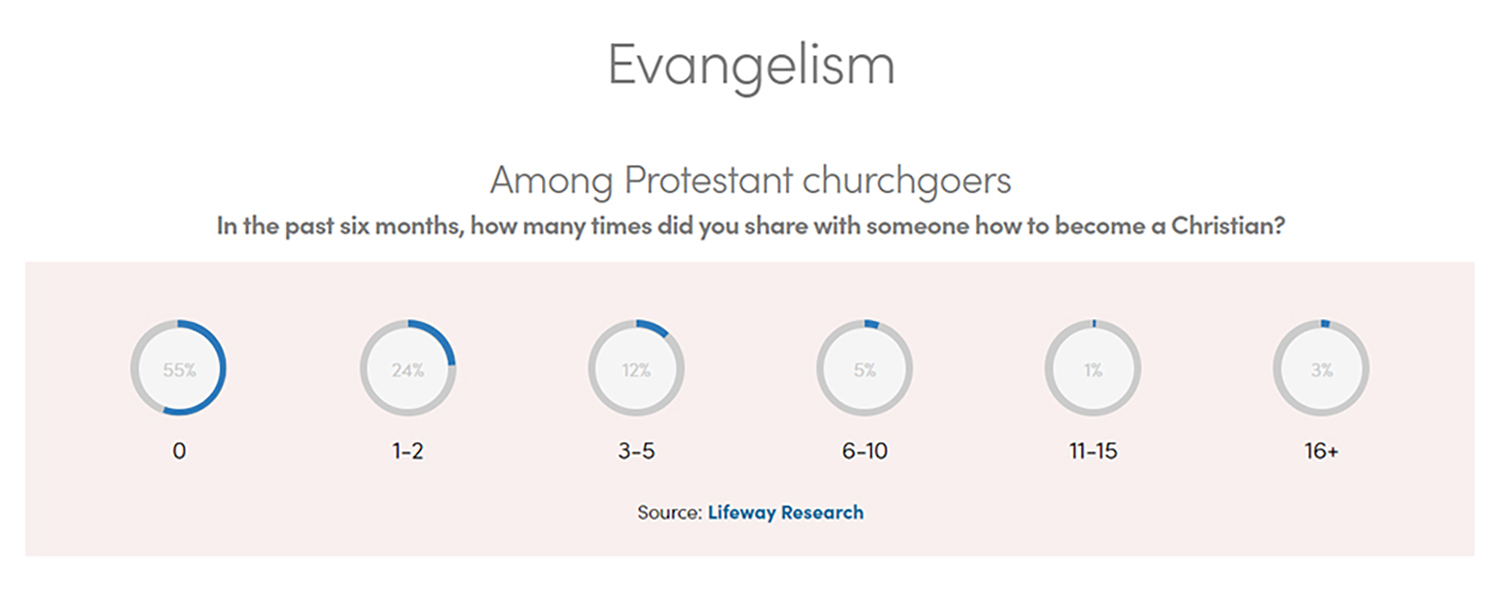Click the "16+" category label
Screen dimensions: 1500x601
click(1321, 451)
